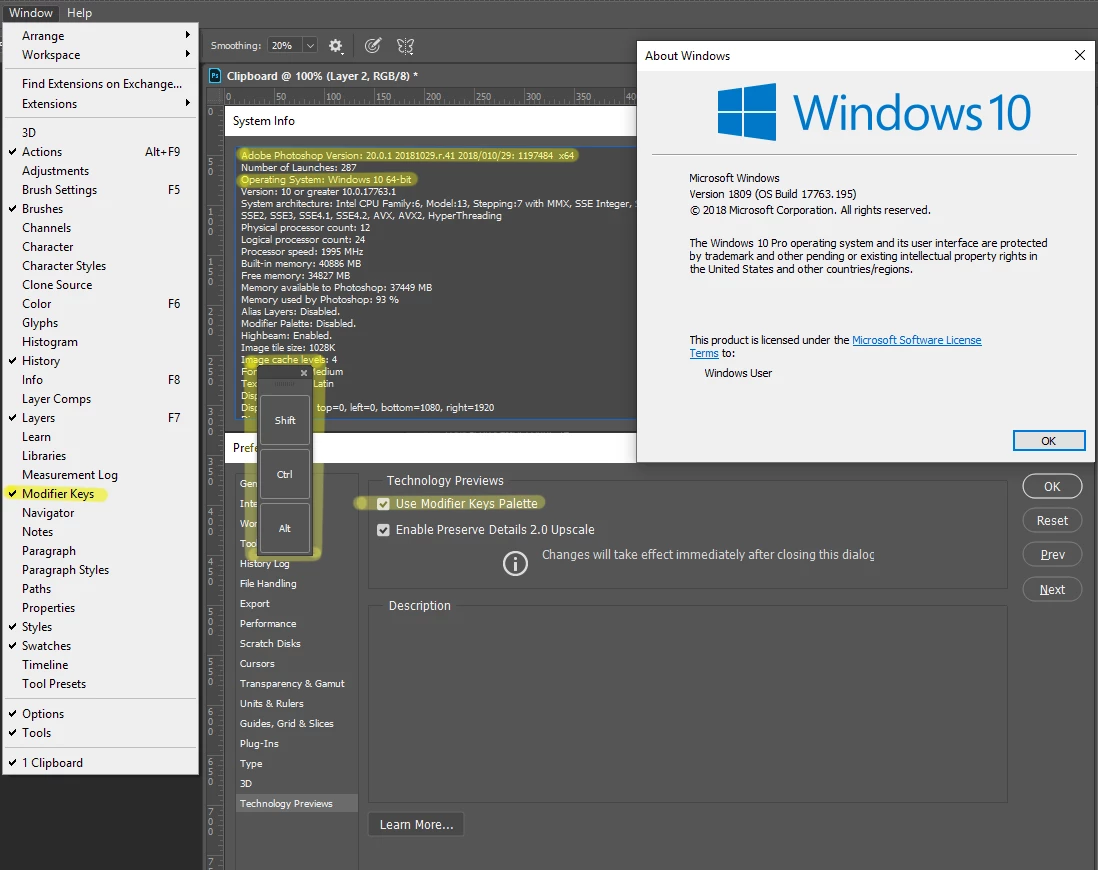Image resolution: width=1098 pixels, height=870 pixels.
Task: Open Character Styles panel from menu
Action: (x=101, y=266)
